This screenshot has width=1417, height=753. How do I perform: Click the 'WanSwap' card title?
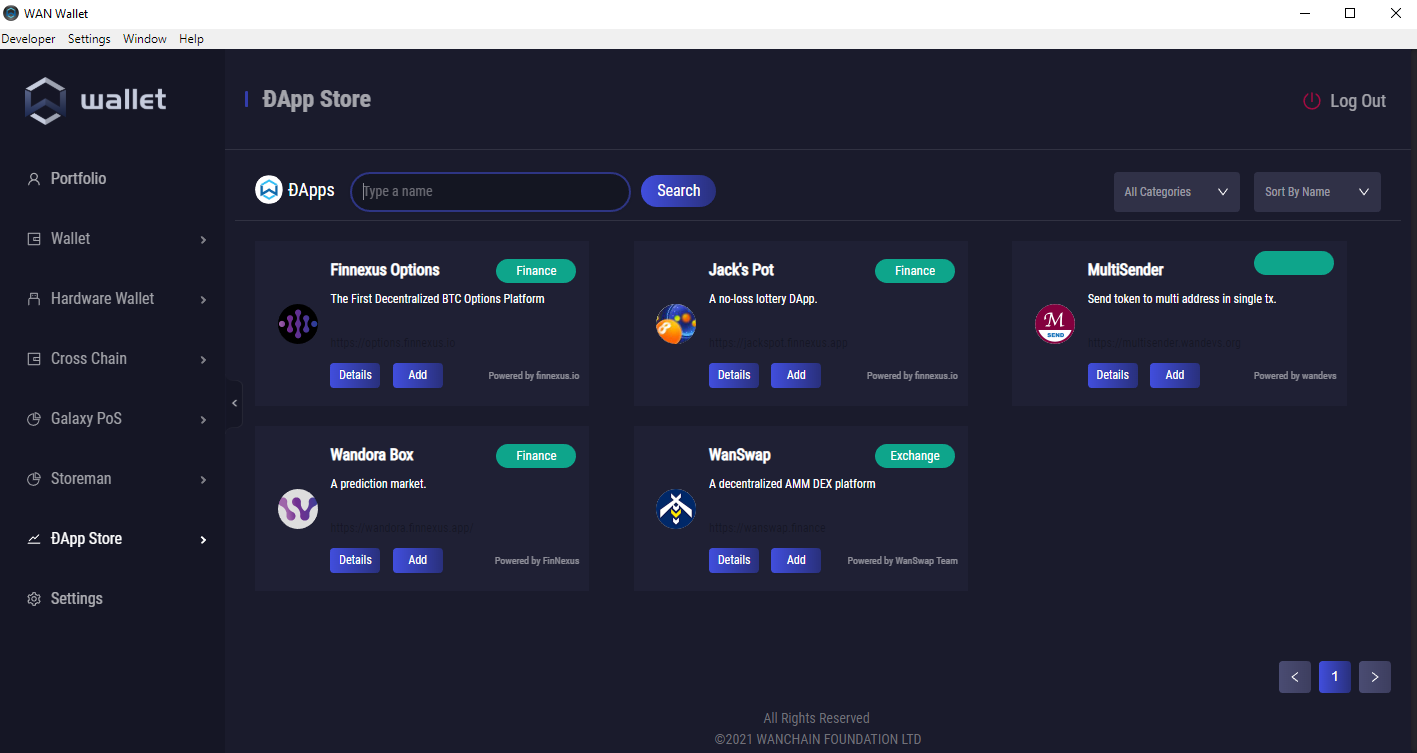(740, 455)
